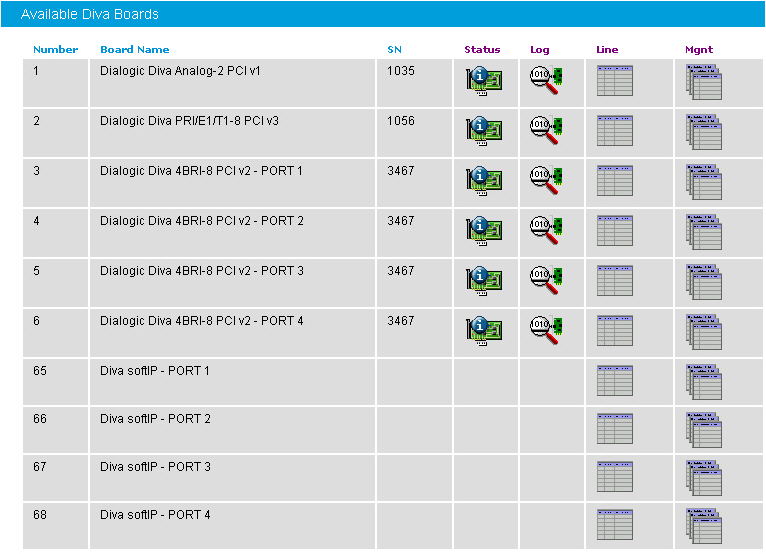
Task: Click the Number column header
Action: click(55, 50)
